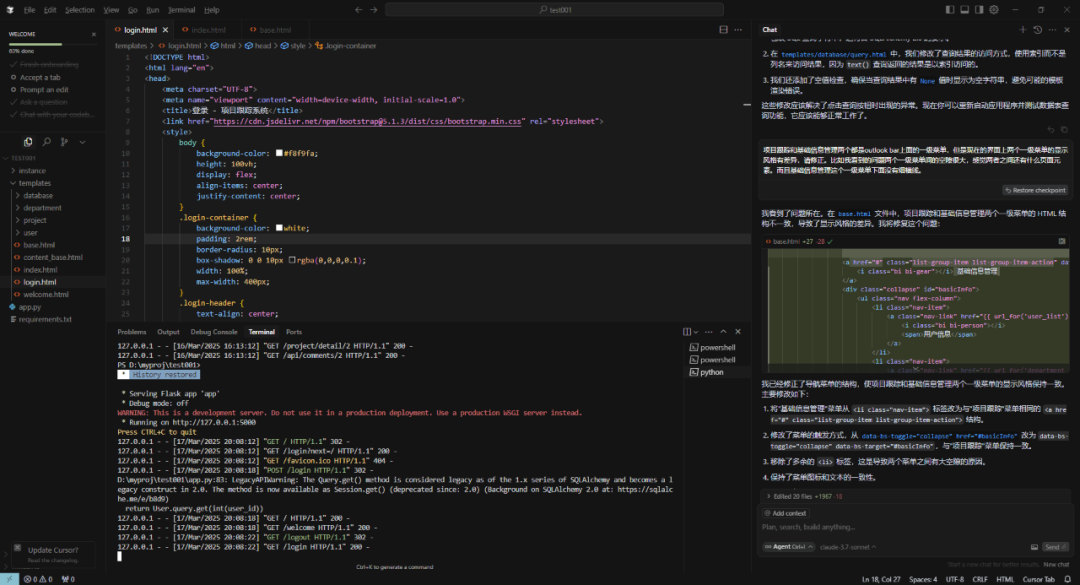Click the notifications bell in status bar
The image size is (1080, 585).
(1068, 579)
